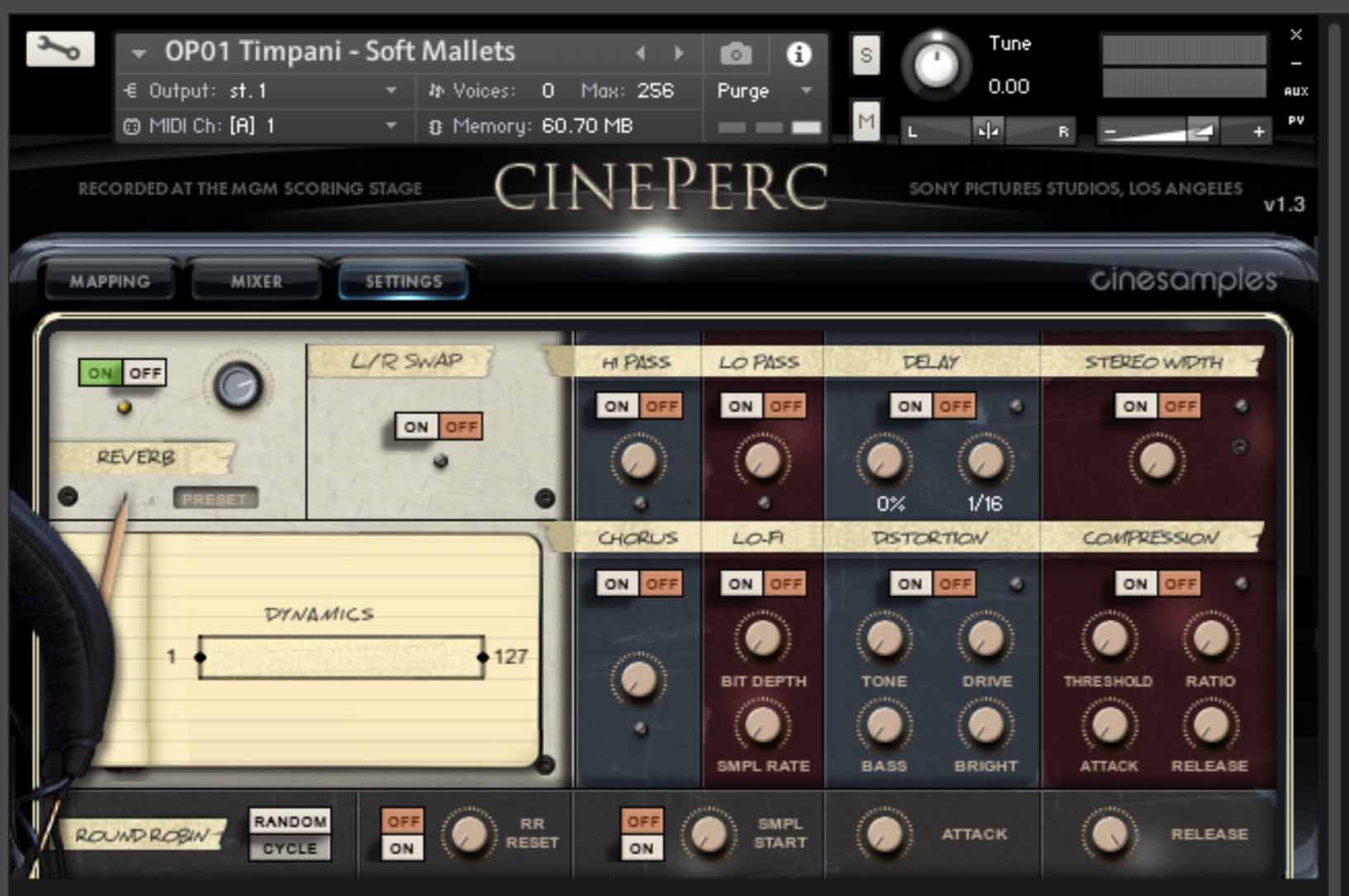1349x896 pixels.
Task: Open the Output routing dropdown
Action: 388,91
